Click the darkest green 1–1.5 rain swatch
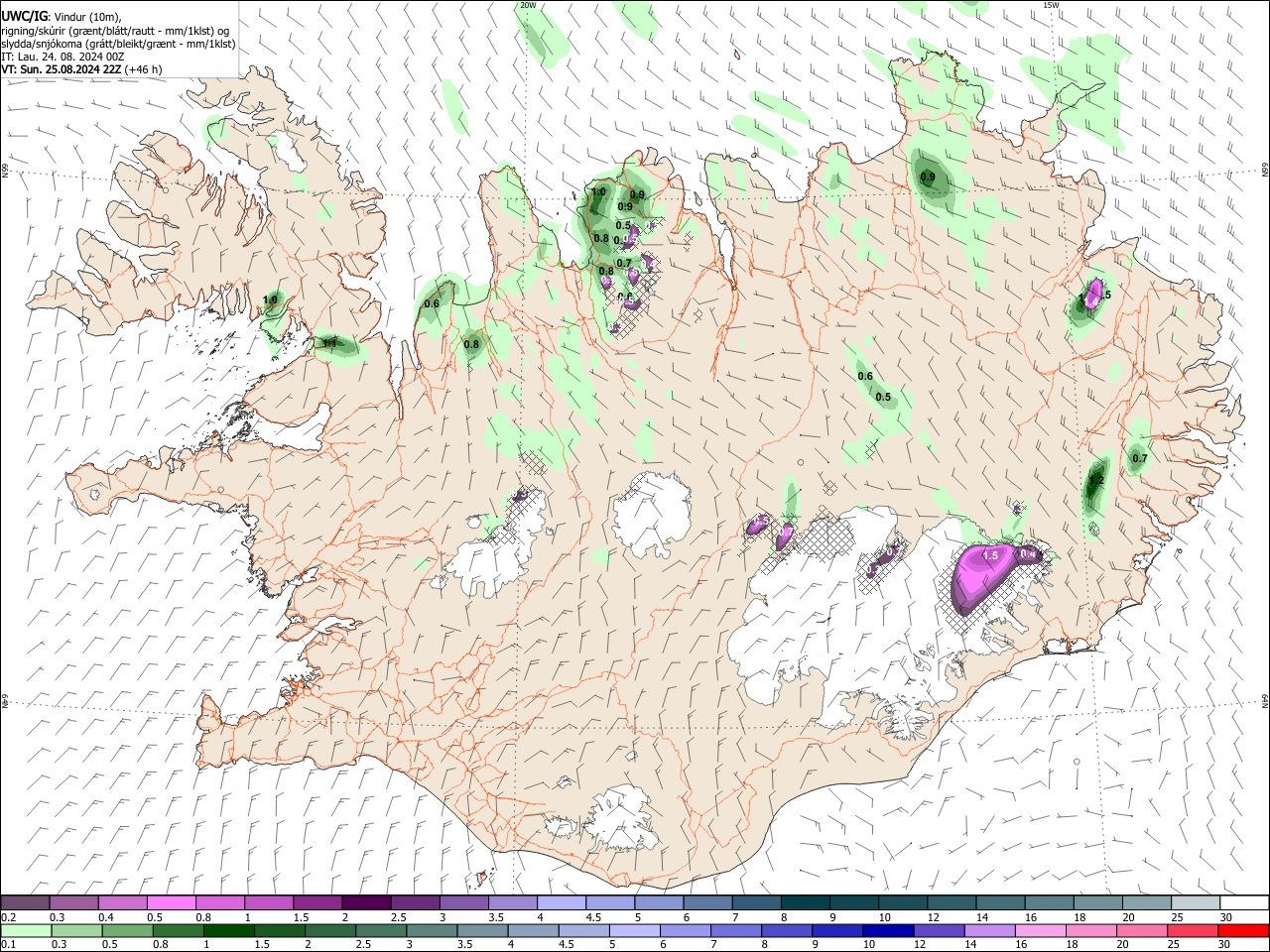The width and height of the screenshot is (1270, 952). 229,930
